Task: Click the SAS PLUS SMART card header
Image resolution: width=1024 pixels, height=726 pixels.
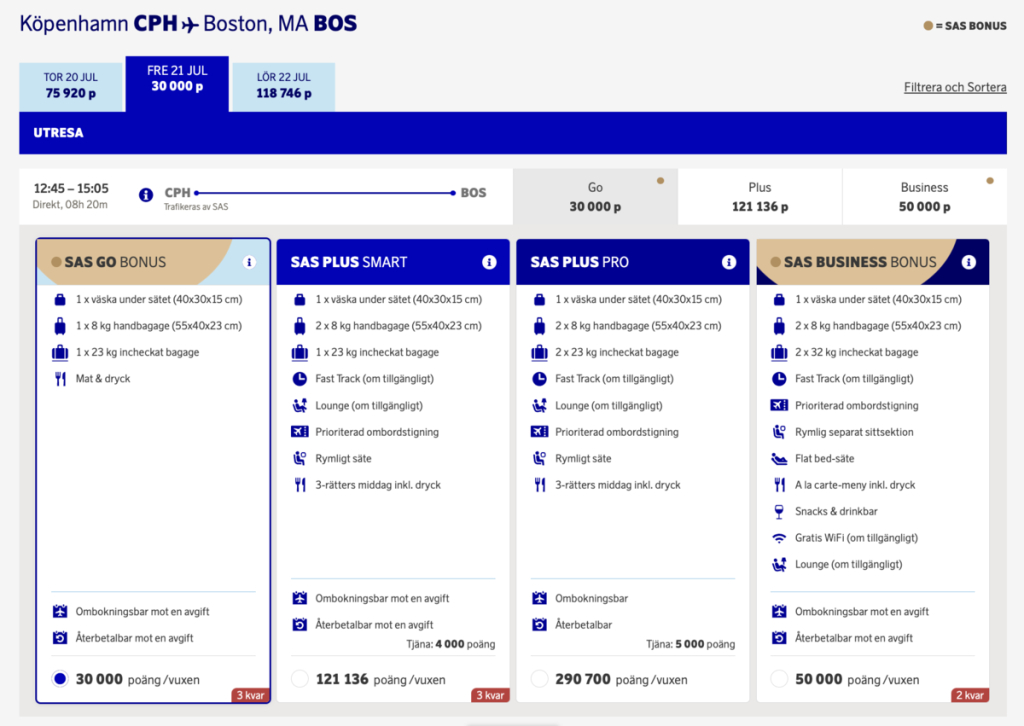Action: (x=393, y=262)
